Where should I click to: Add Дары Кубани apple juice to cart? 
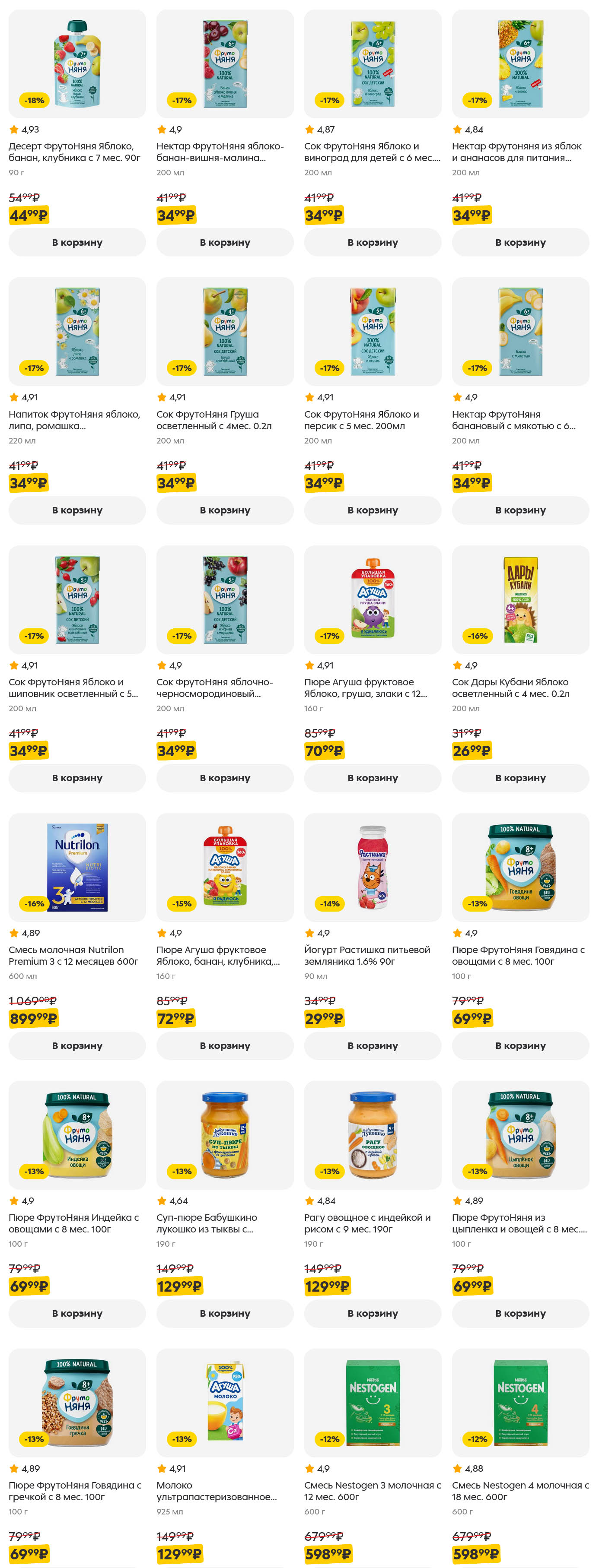coord(520,777)
